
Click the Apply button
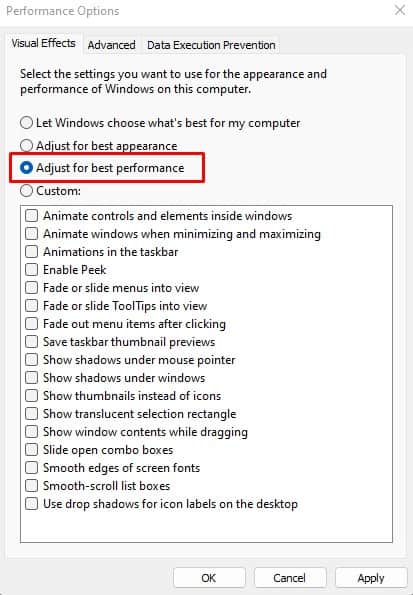tap(371, 578)
